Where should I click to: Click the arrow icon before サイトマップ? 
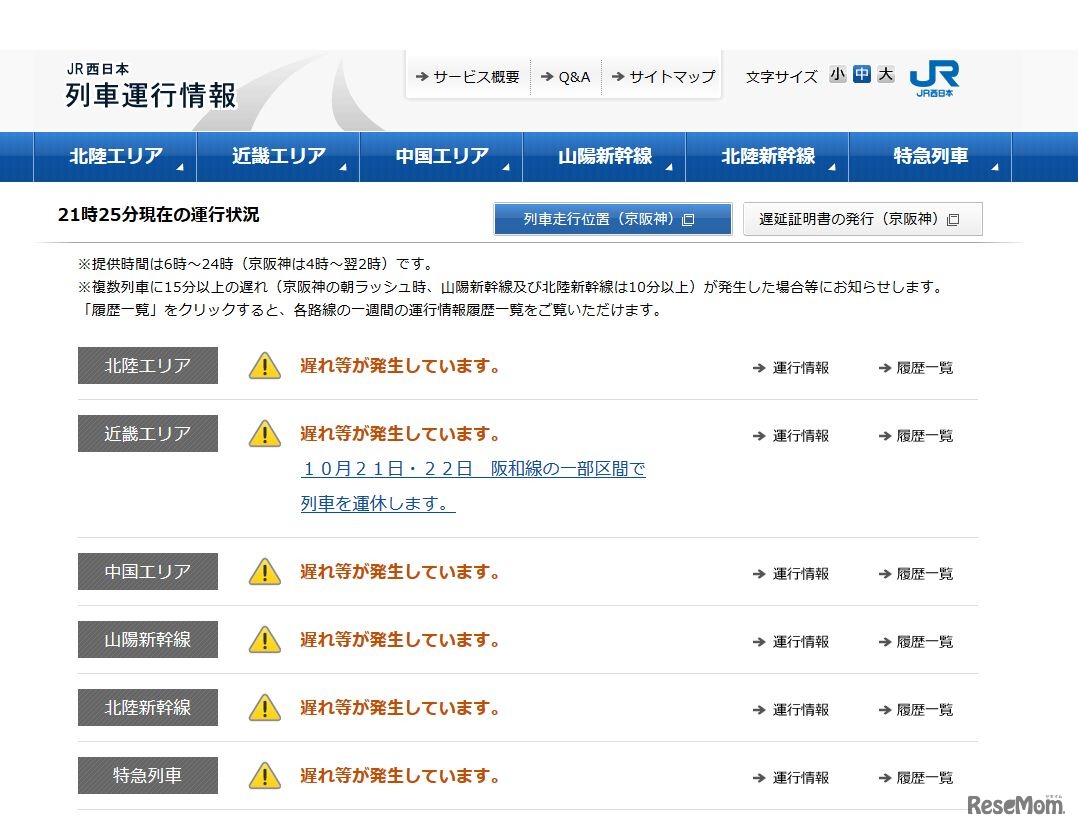click(618, 74)
